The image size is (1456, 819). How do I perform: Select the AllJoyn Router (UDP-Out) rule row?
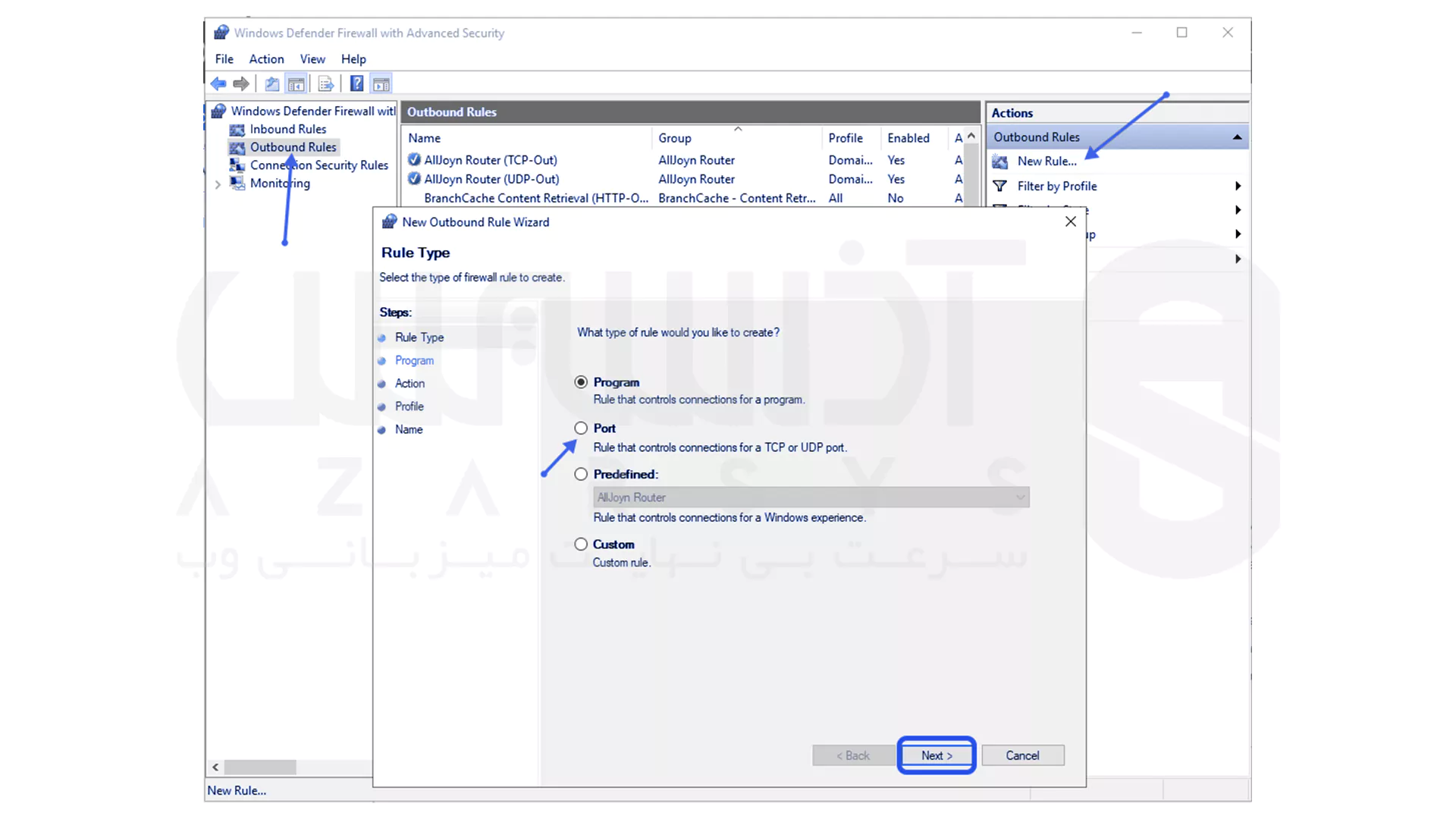pos(682,179)
